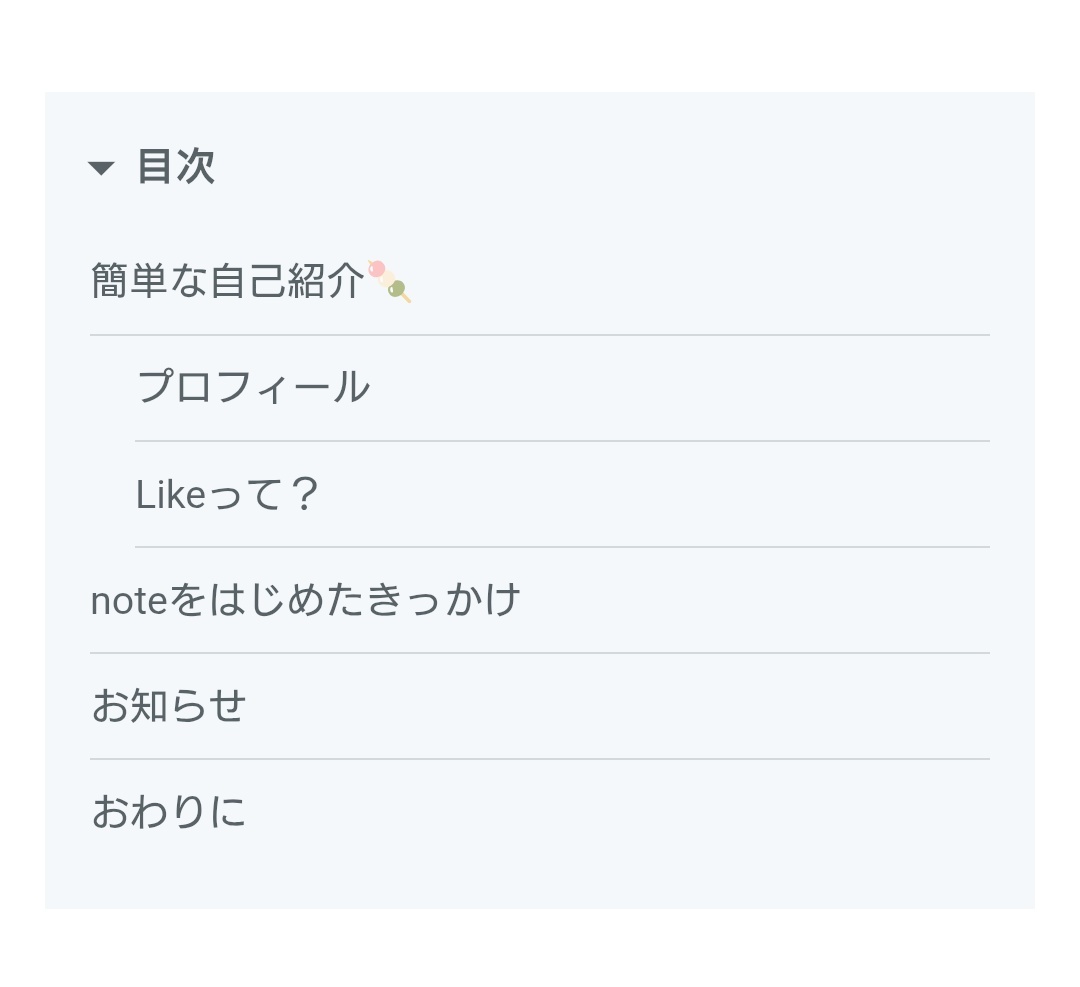Click the 目次 heading label
This screenshot has width=1080, height=987.
[x=176, y=166]
